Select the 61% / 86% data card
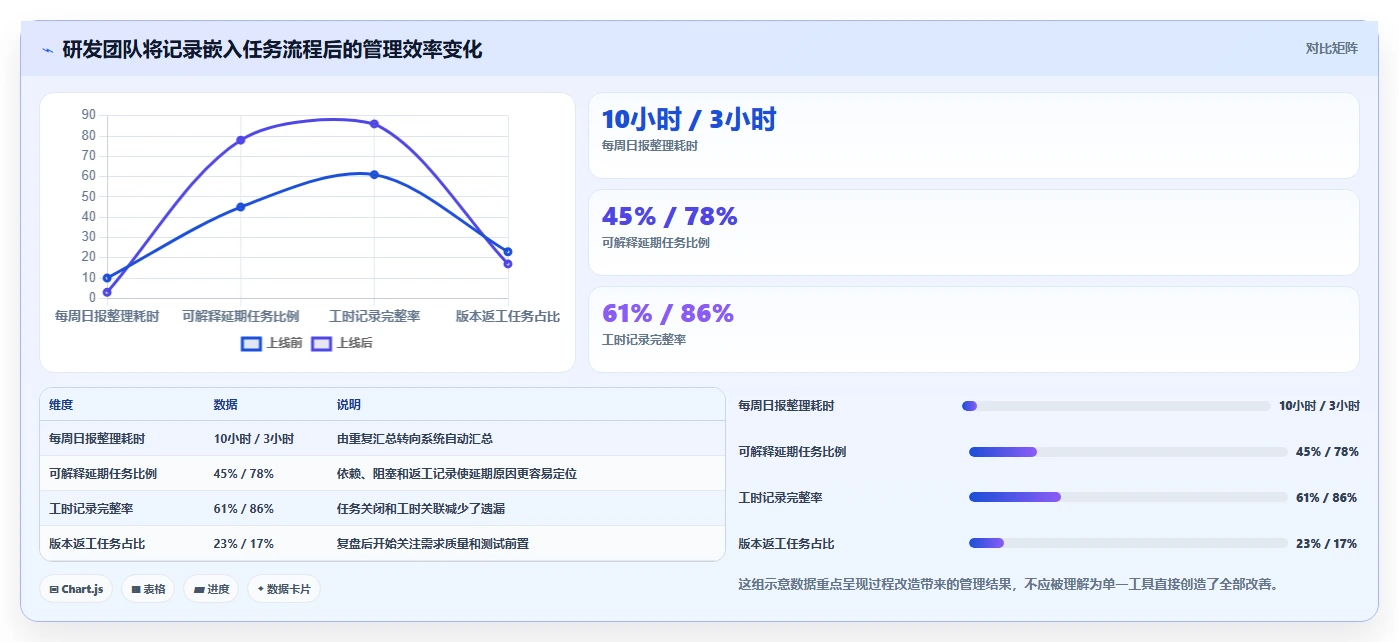 973,329
